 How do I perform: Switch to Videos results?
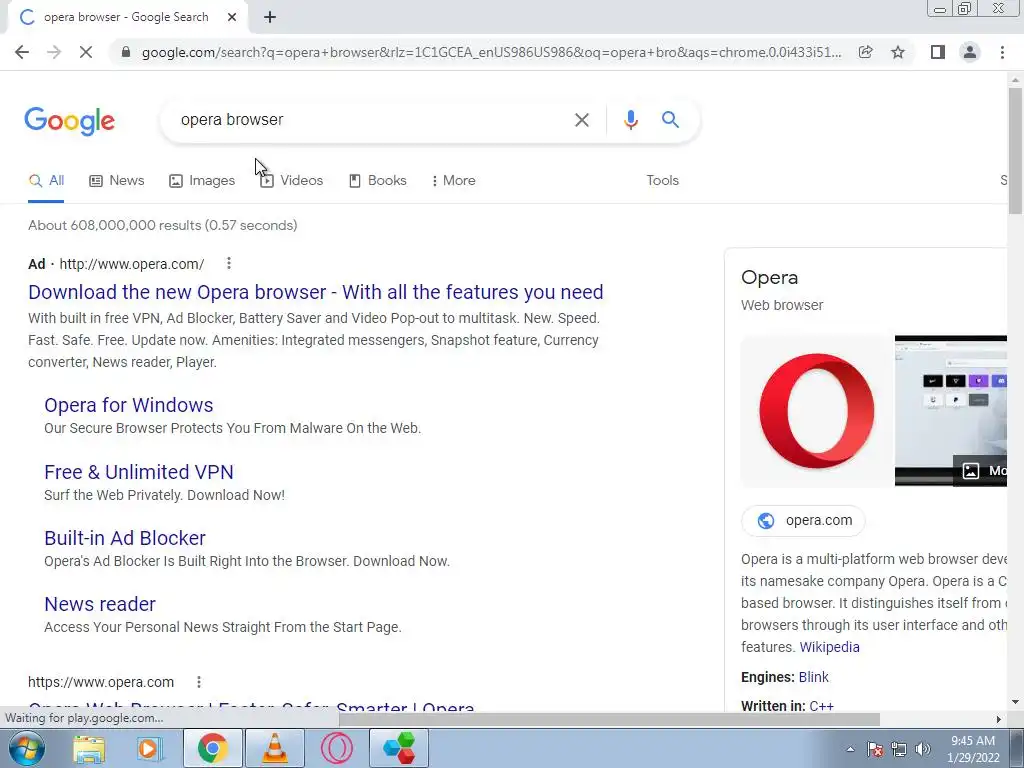point(291,181)
